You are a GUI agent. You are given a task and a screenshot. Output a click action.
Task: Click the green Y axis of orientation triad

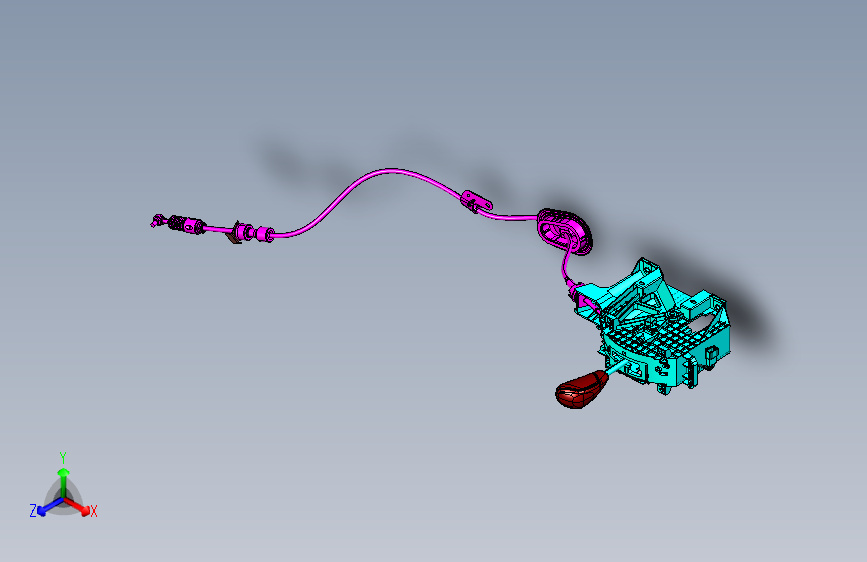tap(64, 482)
